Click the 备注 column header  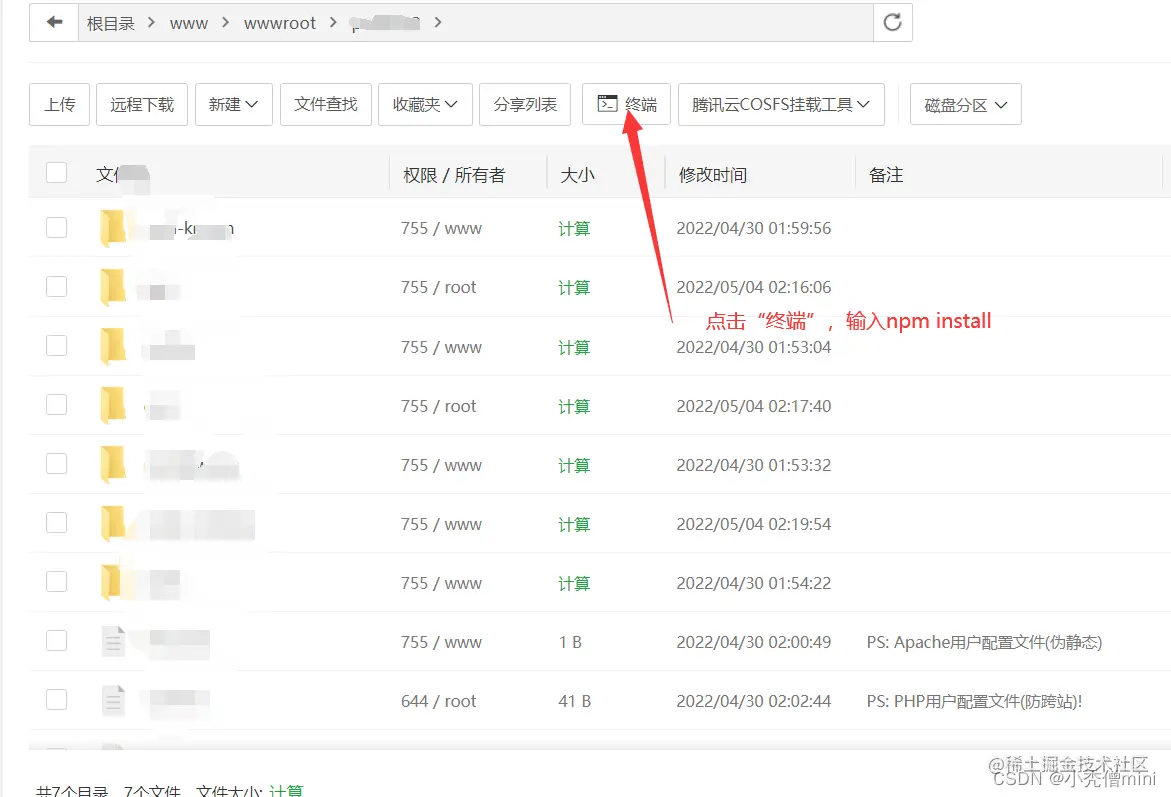[886, 175]
